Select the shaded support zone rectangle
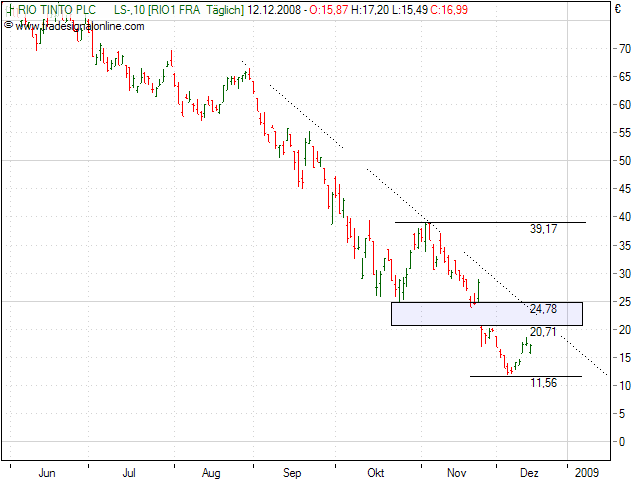This screenshot has height=480, width=640. click(487, 314)
